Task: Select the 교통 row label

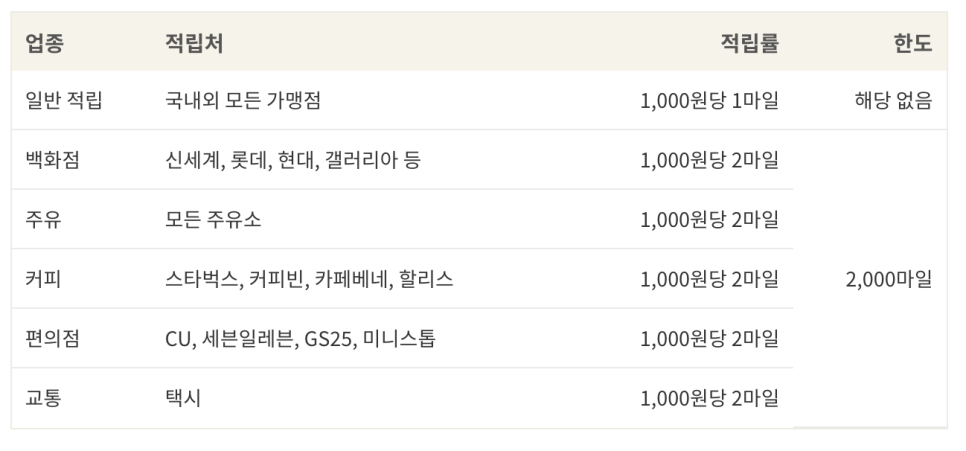Action: click(43, 398)
